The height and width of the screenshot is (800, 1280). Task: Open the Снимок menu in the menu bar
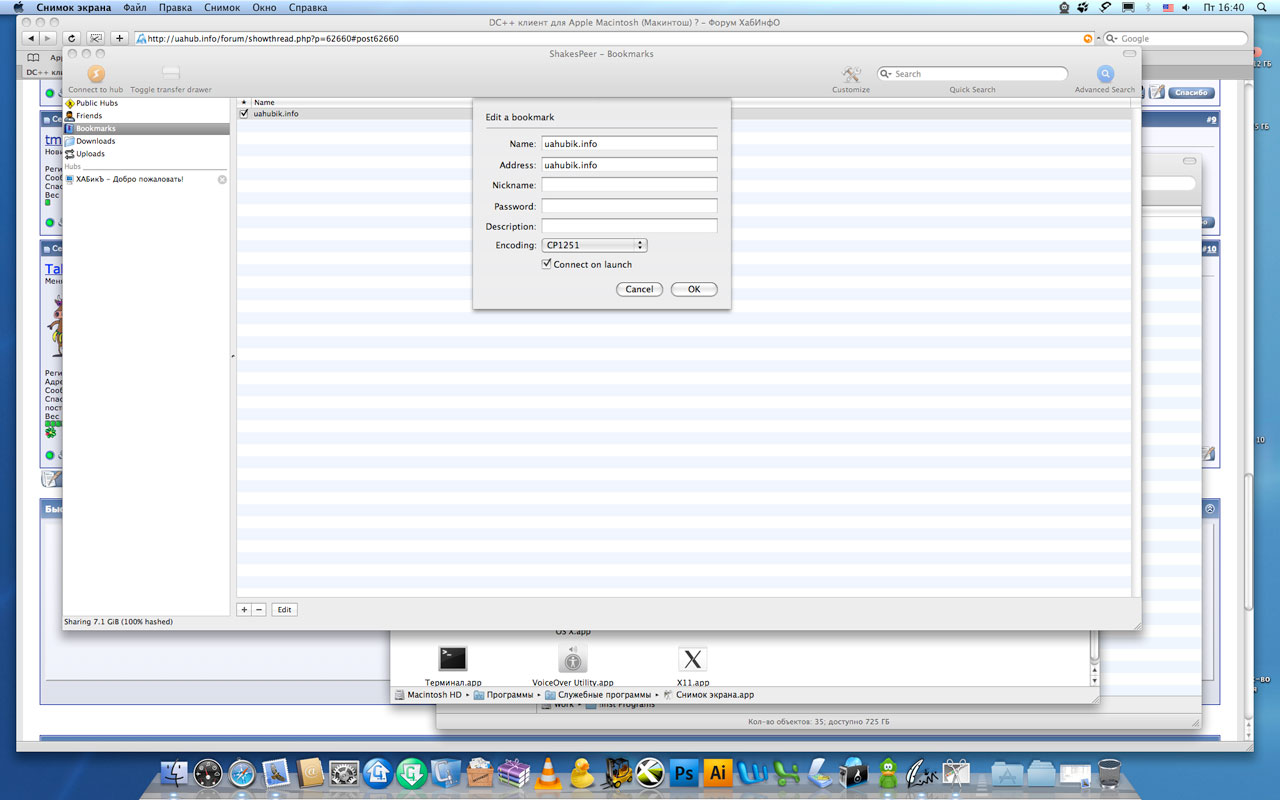(222, 7)
